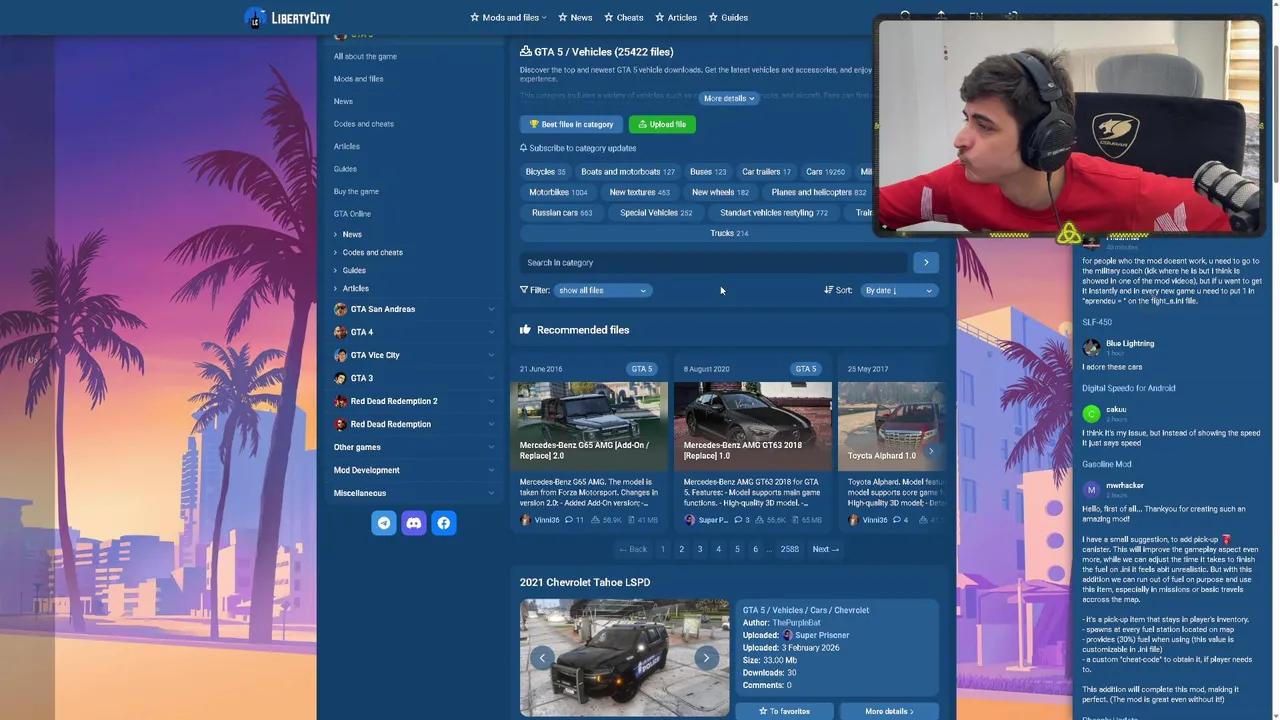Expand the Red Dead Redemption section
The image size is (1280, 720).
point(491,424)
